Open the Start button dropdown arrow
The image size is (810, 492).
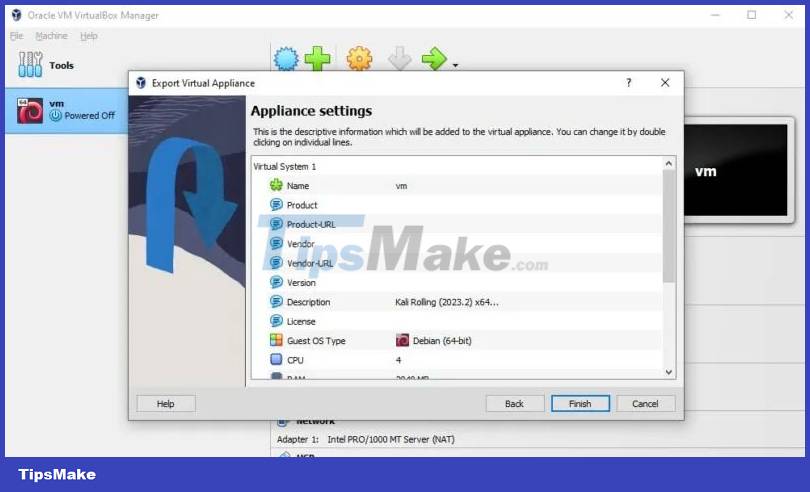point(455,65)
